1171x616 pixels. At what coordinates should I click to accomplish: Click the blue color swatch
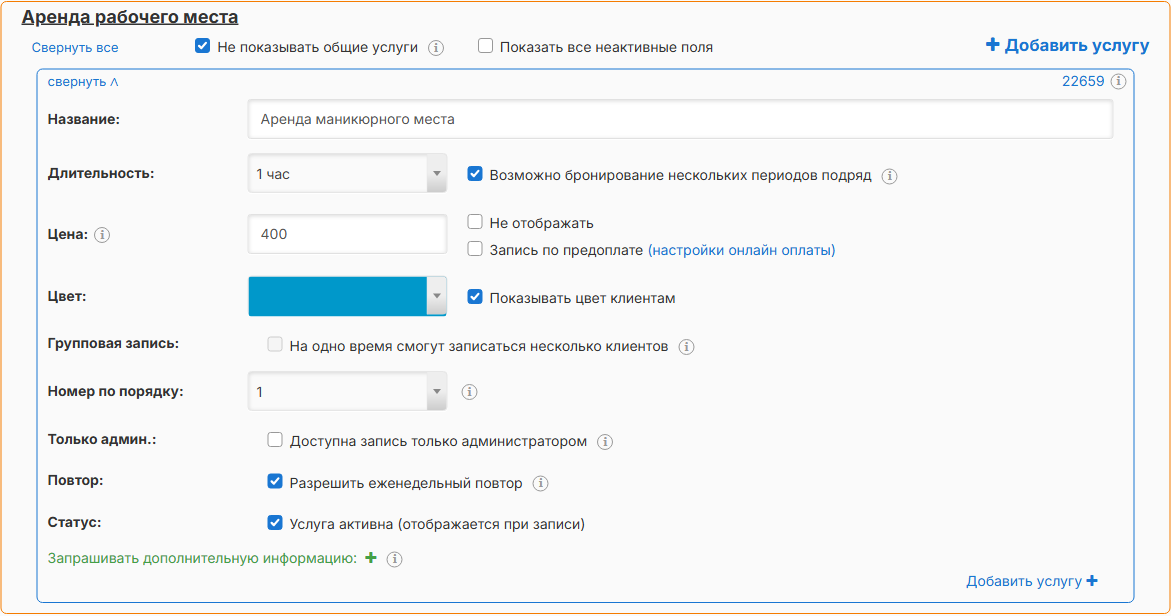click(x=338, y=296)
